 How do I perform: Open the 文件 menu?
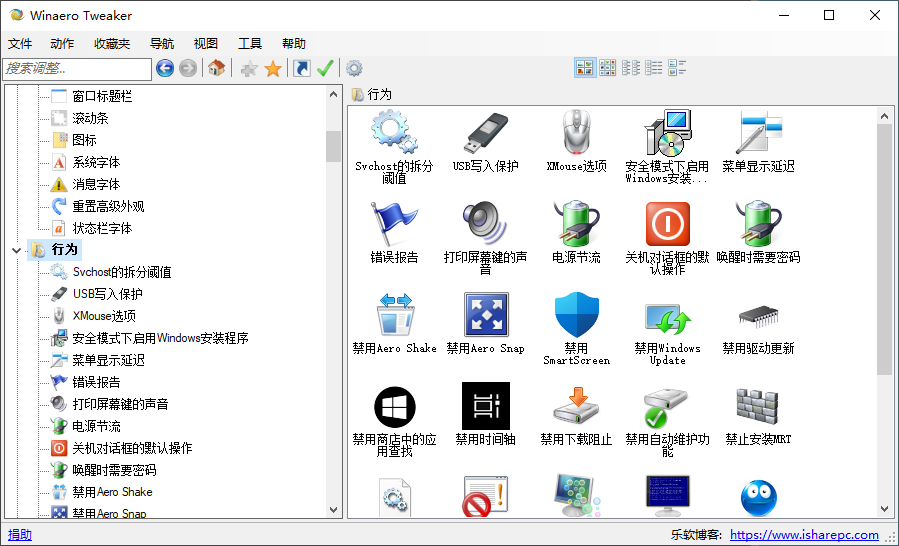click(20, 44)
